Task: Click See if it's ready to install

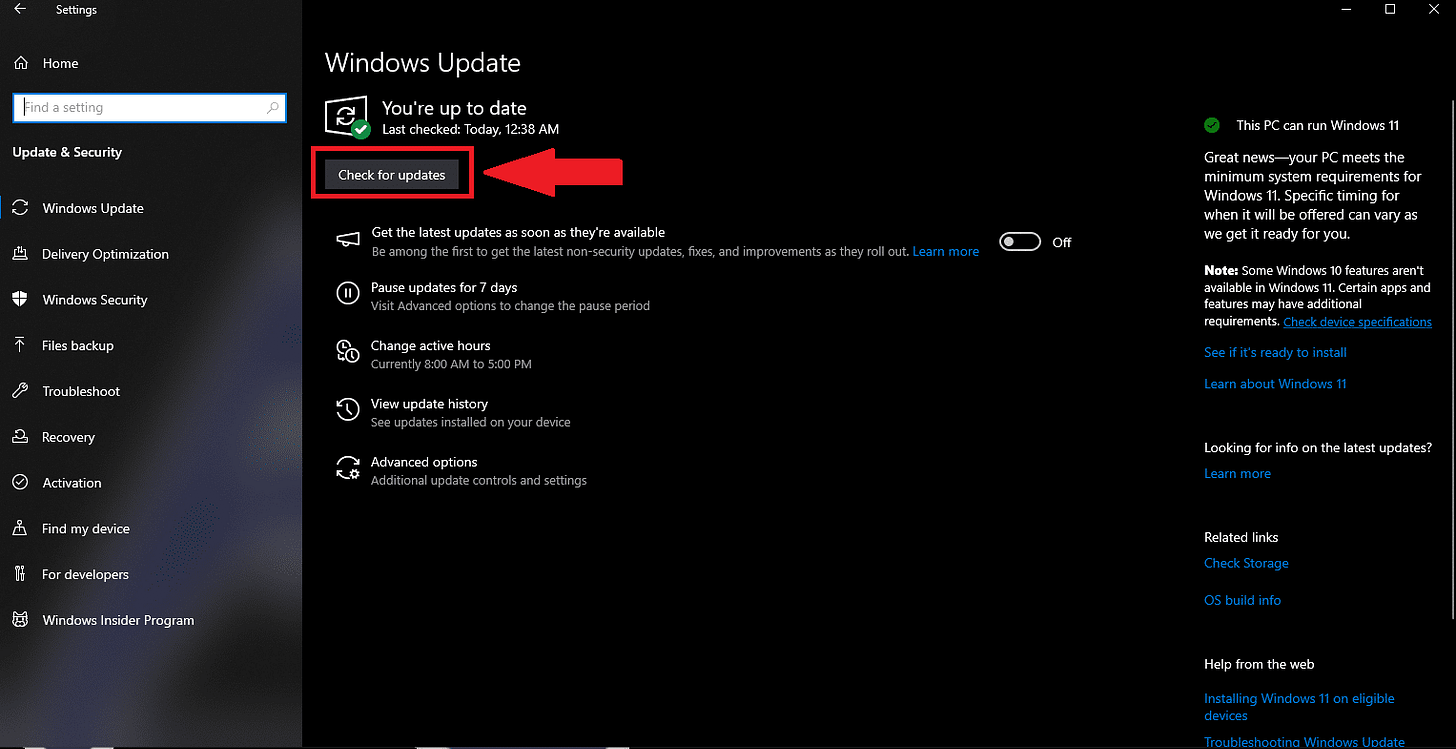Action: (1275, 353)
